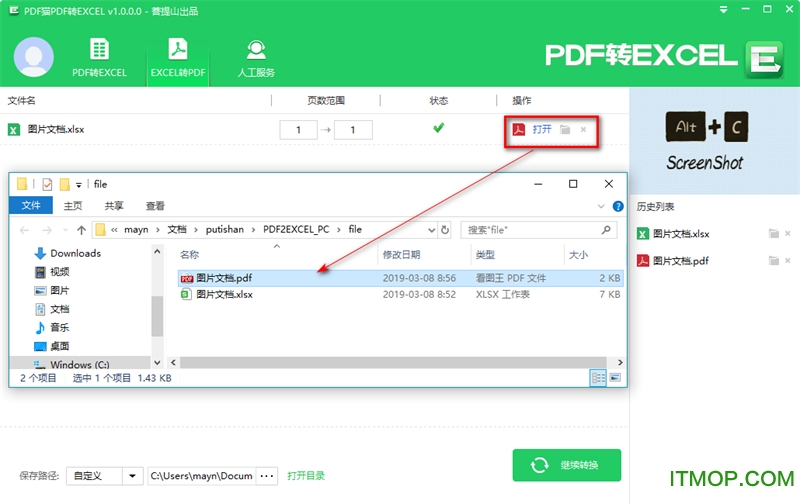Open the 文件 menu in Explorer
The height and width of the screenshot is (504, 800).
coord(31,206)
